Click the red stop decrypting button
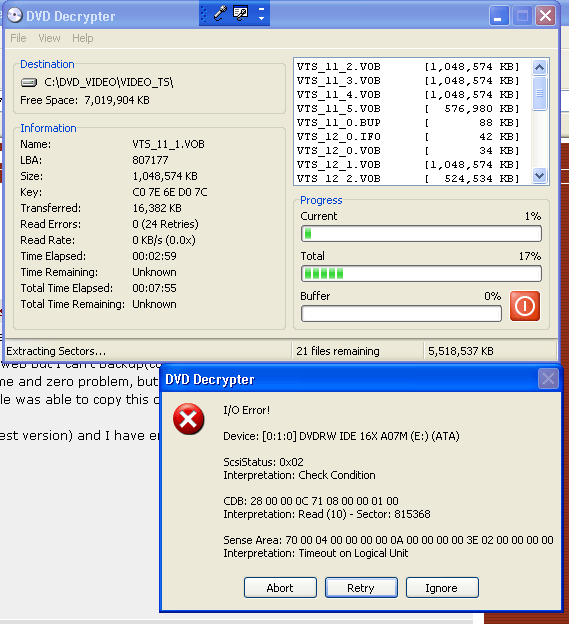 [525, 306]
